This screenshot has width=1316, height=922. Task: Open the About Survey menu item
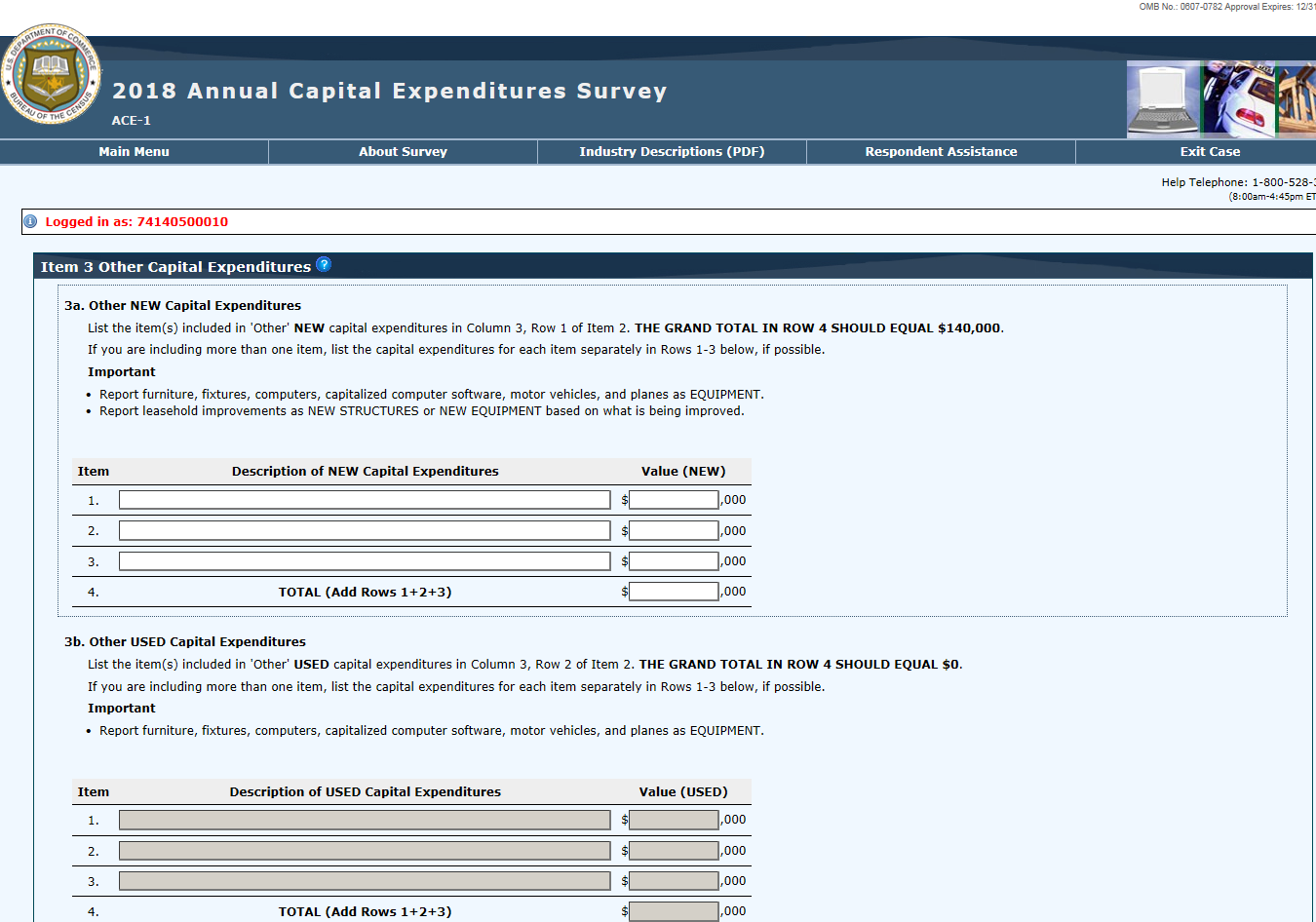(403, 152)
